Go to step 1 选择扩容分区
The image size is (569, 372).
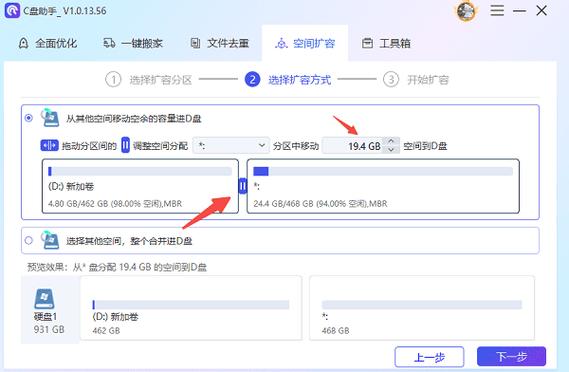(x=148, y=79)
